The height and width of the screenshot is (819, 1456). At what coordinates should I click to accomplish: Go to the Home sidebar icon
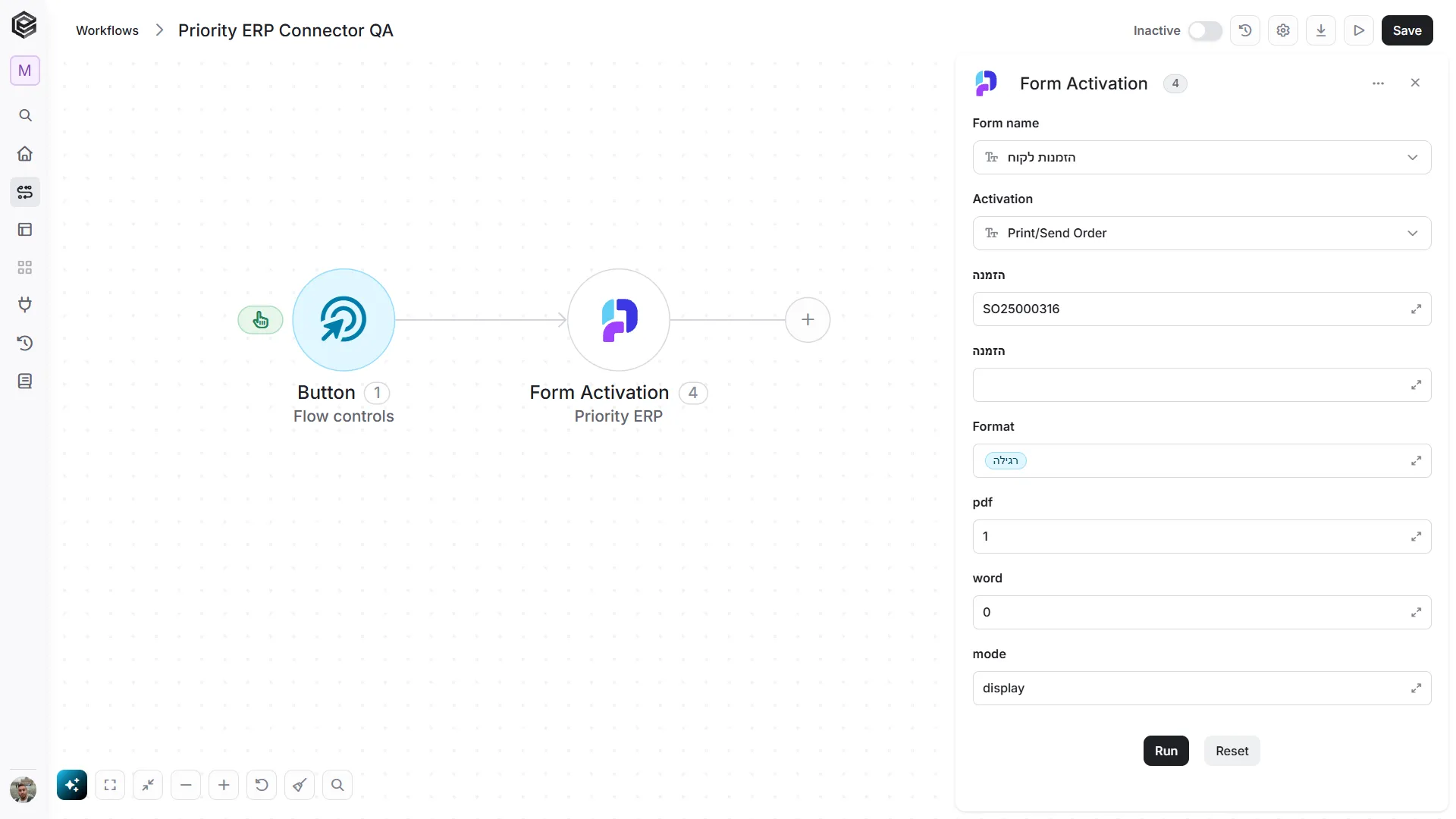pos(25,154)
